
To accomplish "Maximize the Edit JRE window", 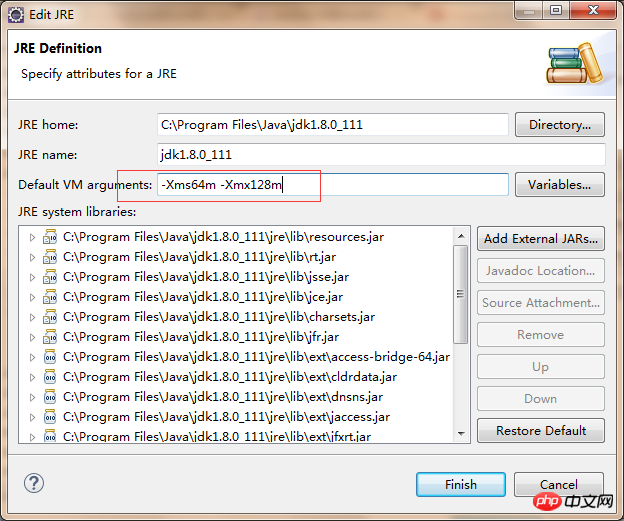I will tap(556, 10).
